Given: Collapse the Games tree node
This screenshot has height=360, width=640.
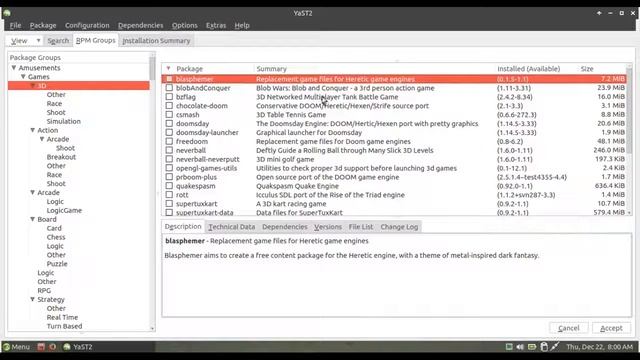Looking at the screenshot, I should point(23,77).
